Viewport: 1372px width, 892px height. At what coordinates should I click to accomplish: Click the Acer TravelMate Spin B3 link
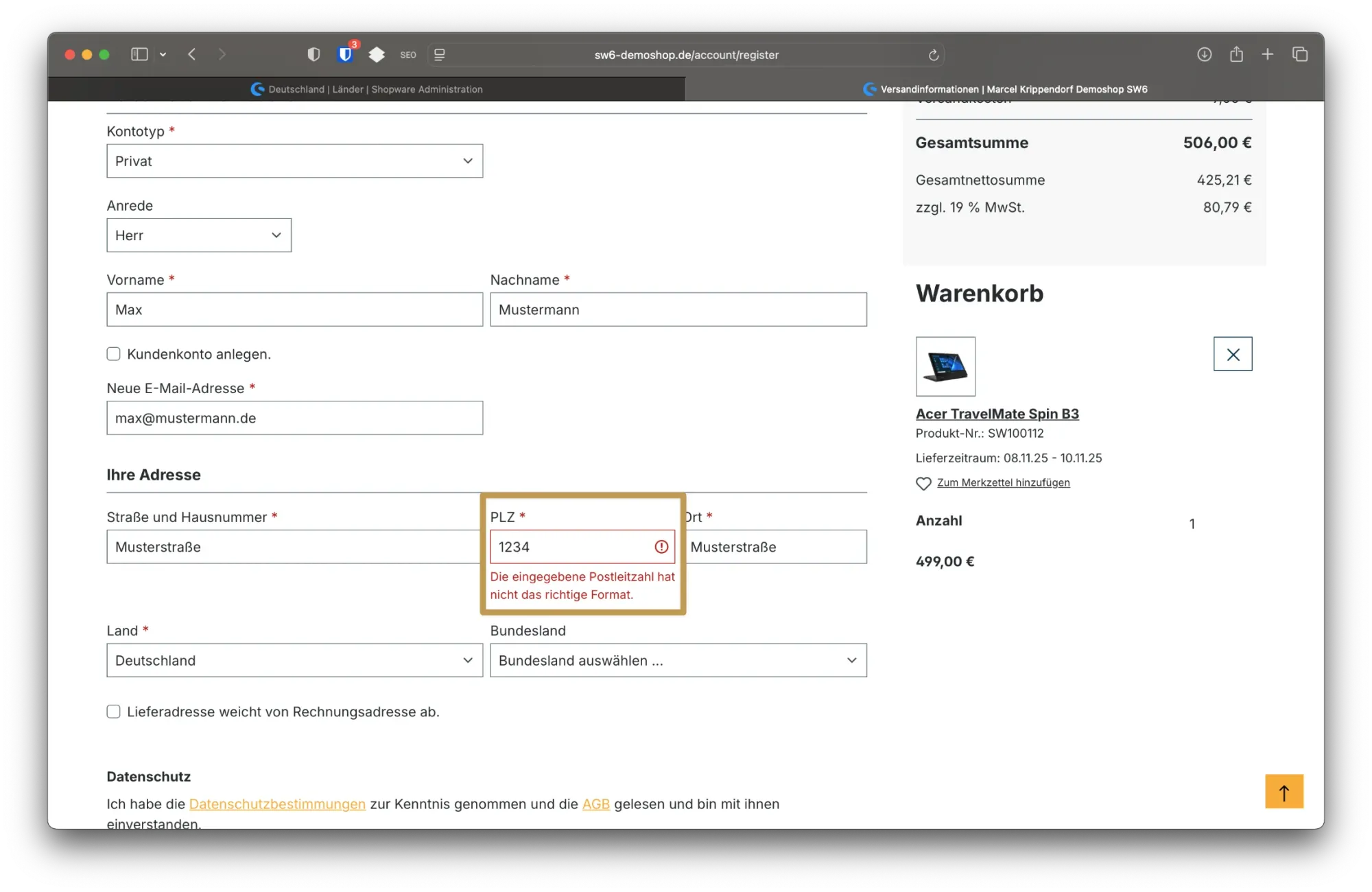tap(997, 414)
